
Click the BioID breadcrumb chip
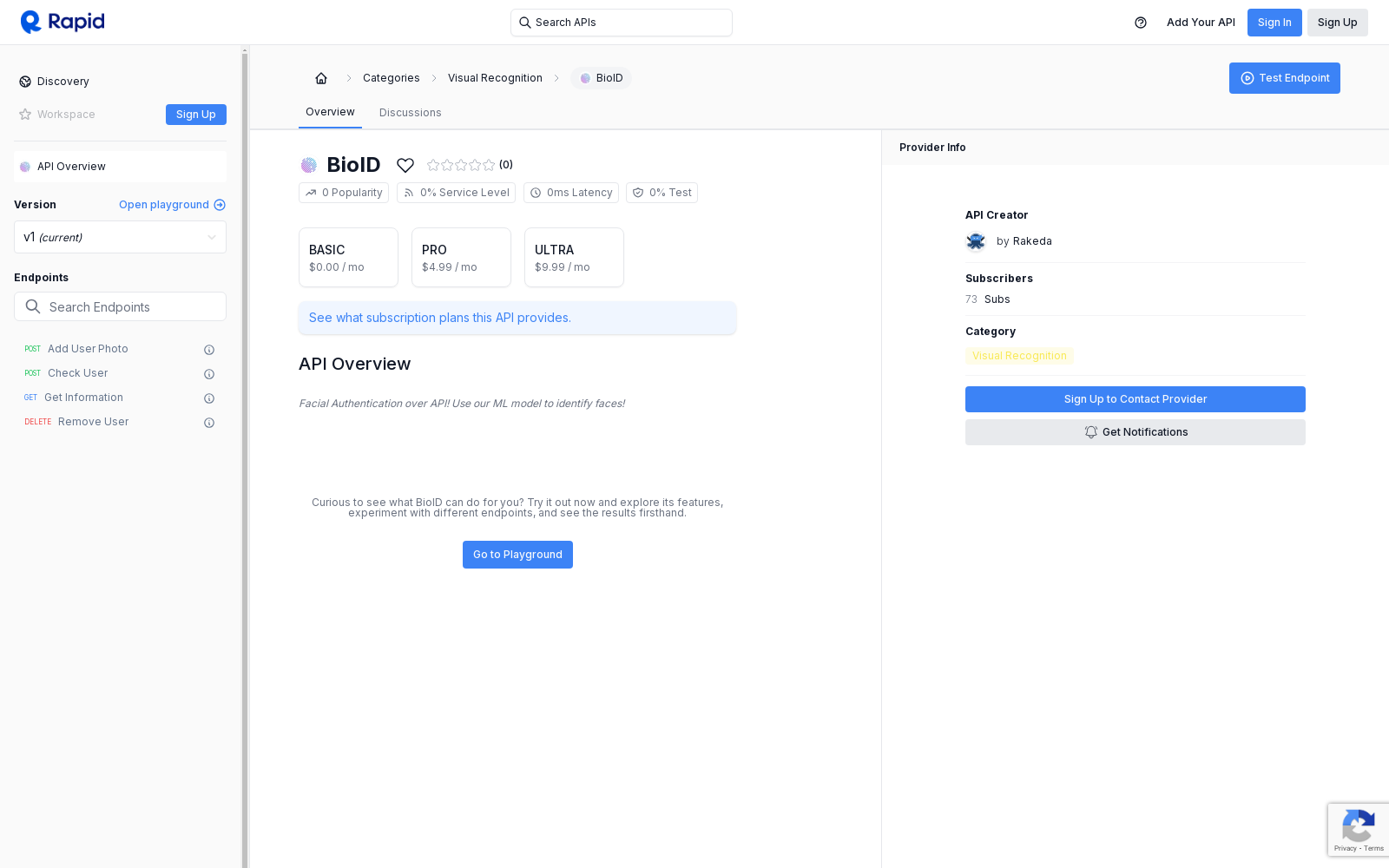[x=602, y=78]
